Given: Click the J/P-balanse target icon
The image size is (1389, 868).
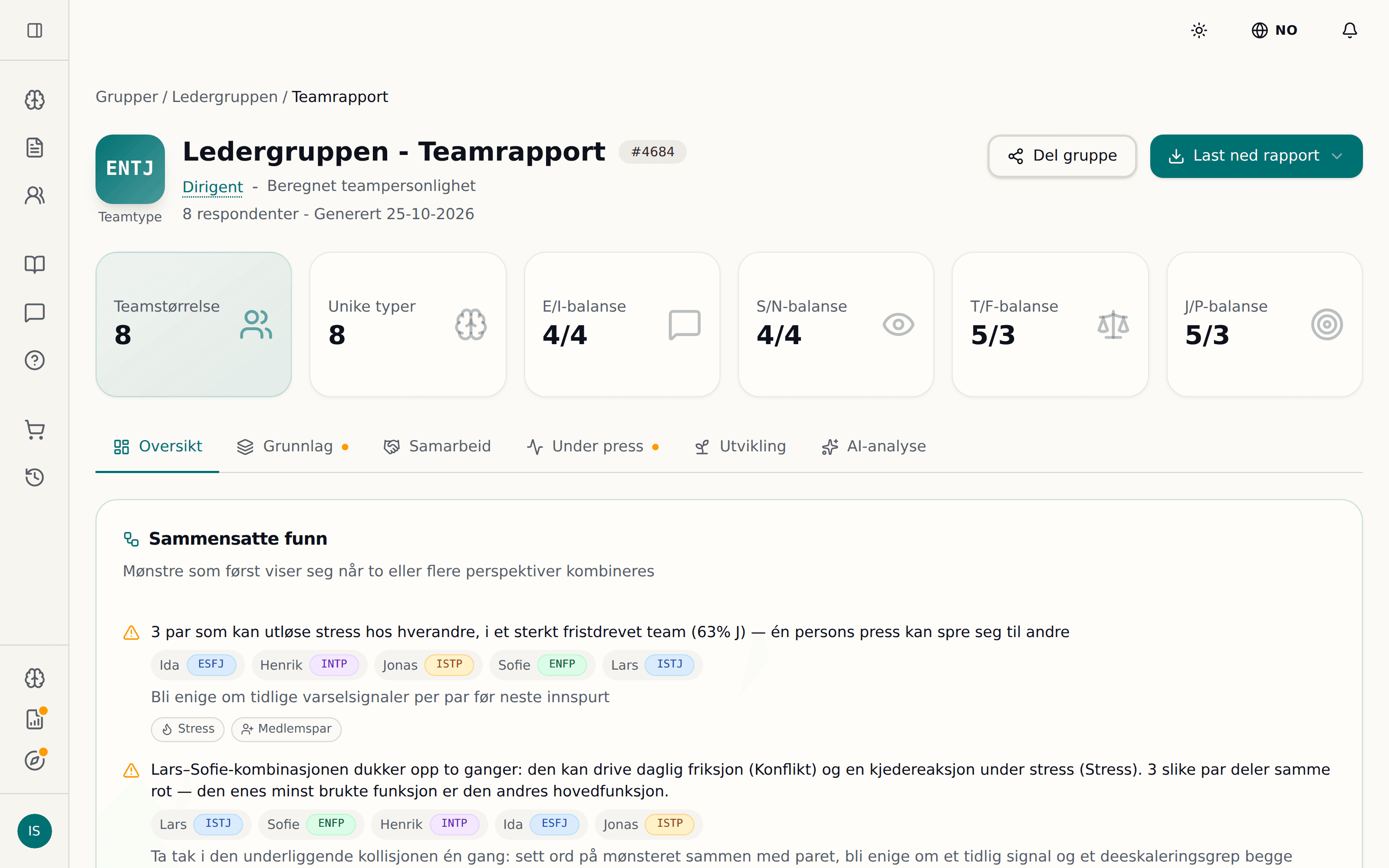Looking at the screenshot, I should click(x=1326, y=324).
